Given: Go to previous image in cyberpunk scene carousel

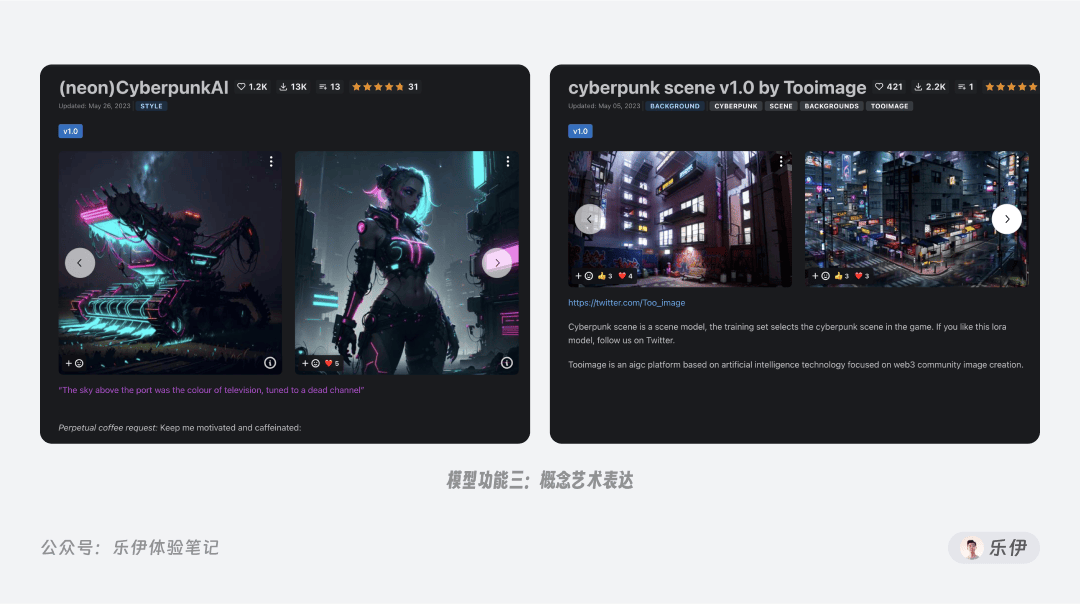Looking at the screenshot, I should tap(589, 219).
